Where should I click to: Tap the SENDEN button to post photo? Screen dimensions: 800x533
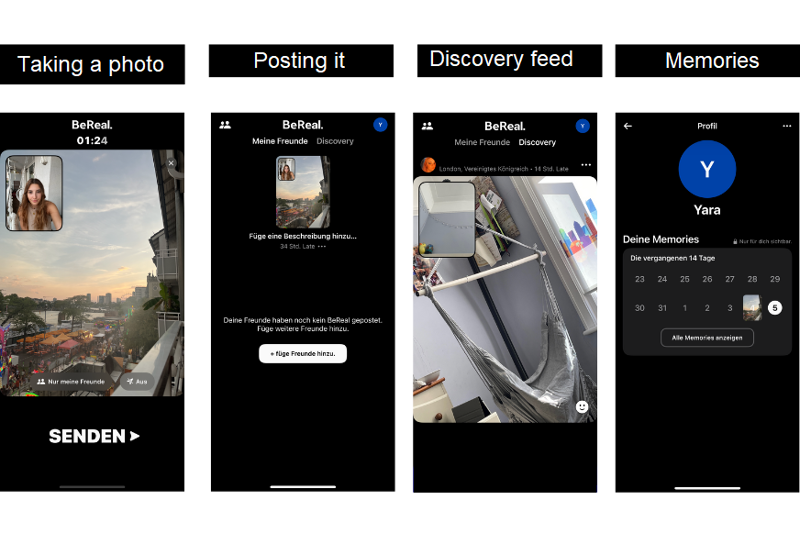click(94, 436)
